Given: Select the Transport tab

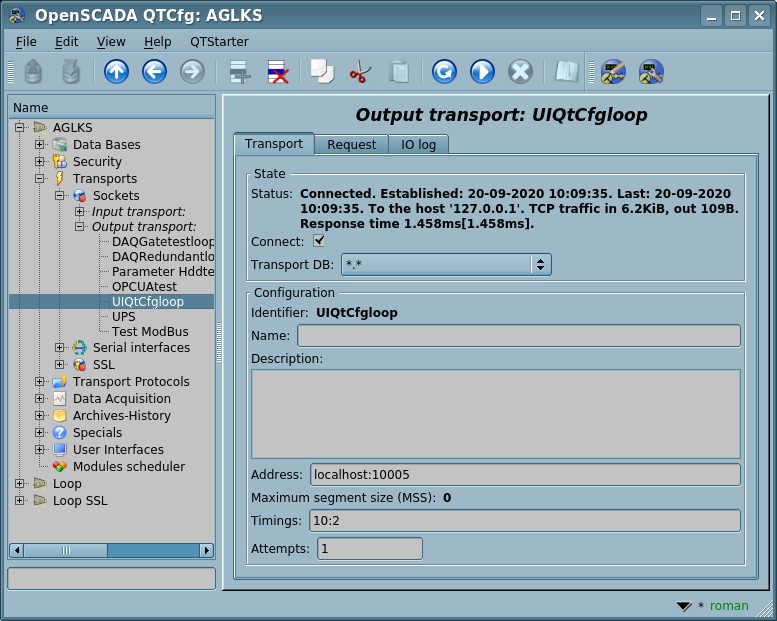Looking at the screenshot, I should (274, 144).
